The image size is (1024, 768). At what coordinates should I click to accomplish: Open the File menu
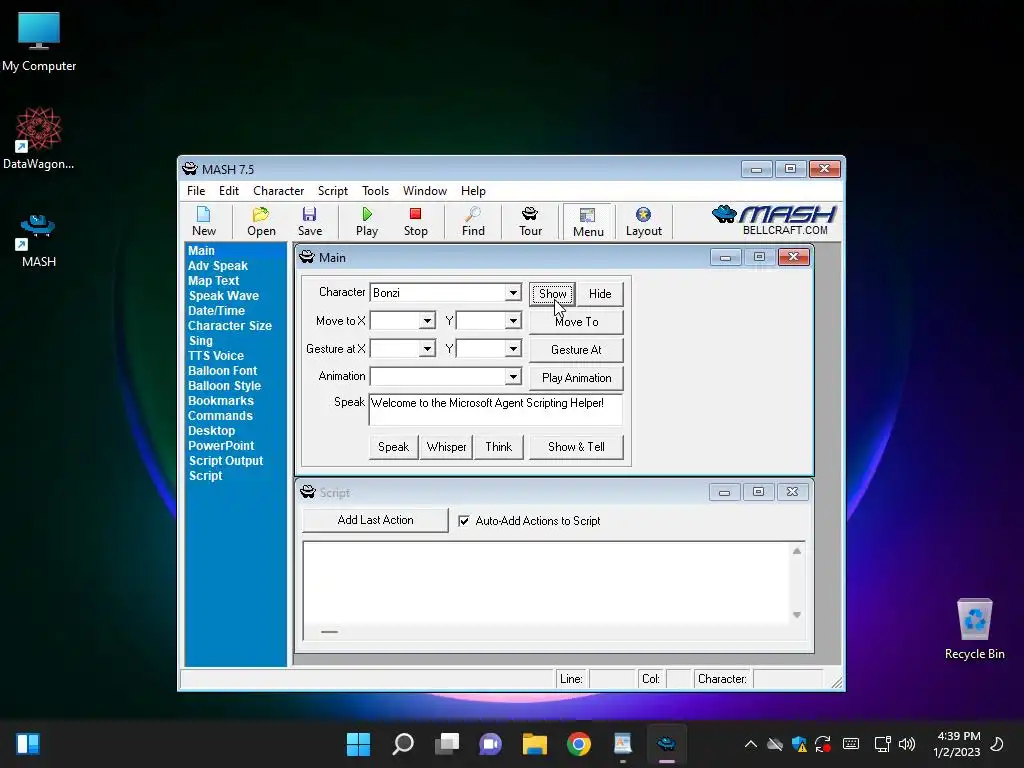click(195, 191)
